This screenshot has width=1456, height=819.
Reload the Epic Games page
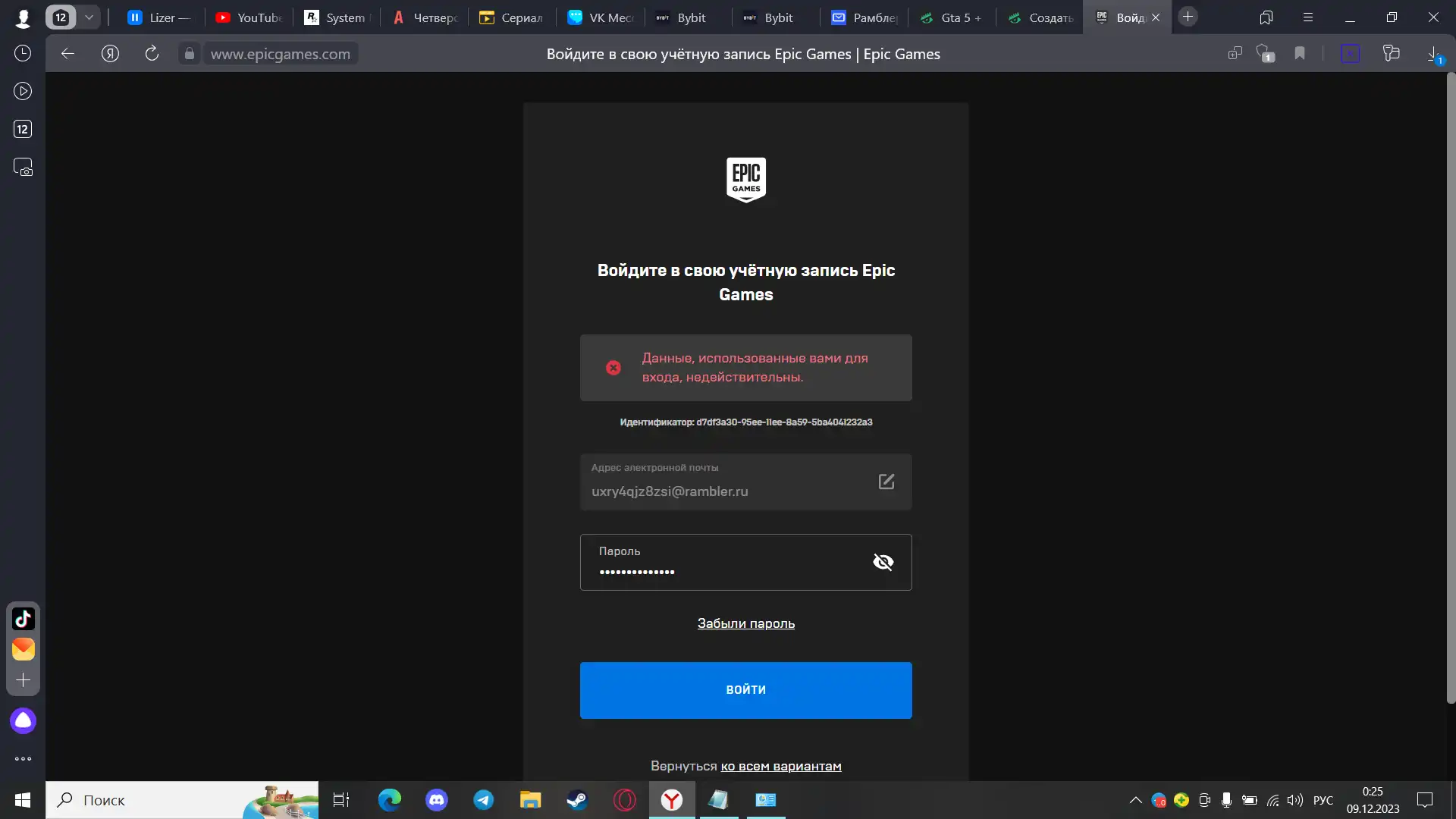[152, 53]
